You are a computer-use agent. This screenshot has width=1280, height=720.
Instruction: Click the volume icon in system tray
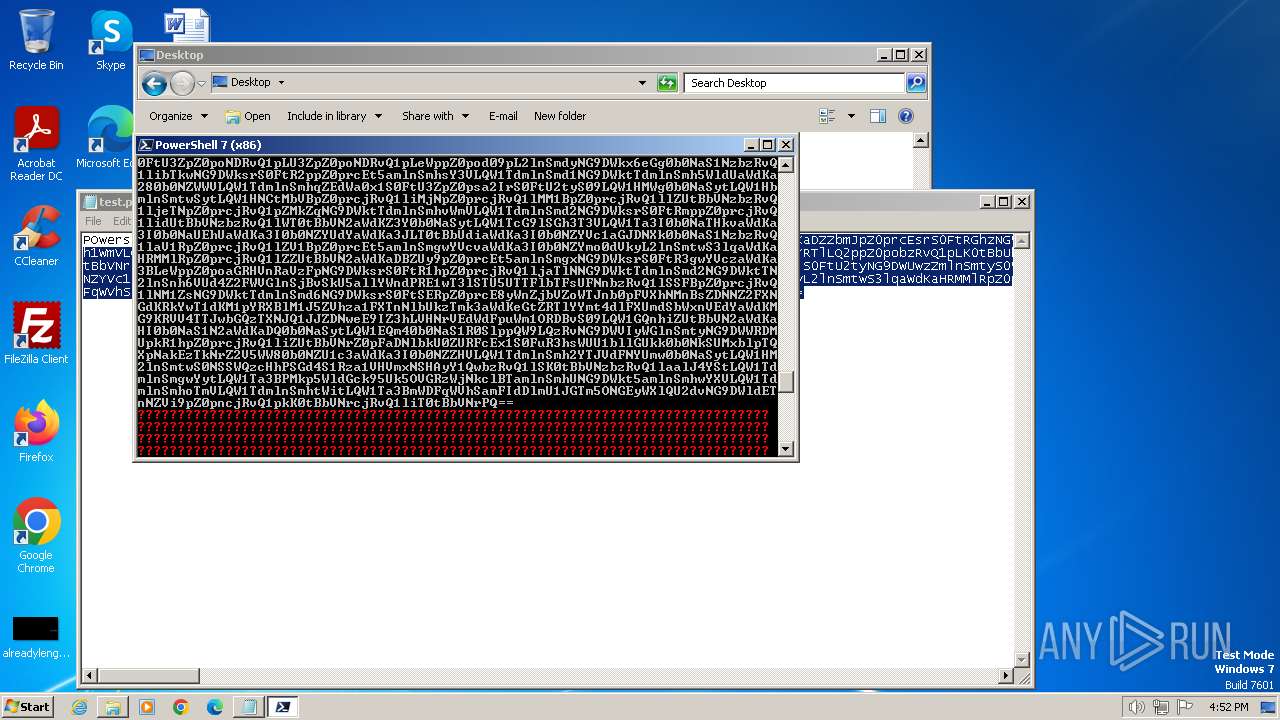point(1136,707)
